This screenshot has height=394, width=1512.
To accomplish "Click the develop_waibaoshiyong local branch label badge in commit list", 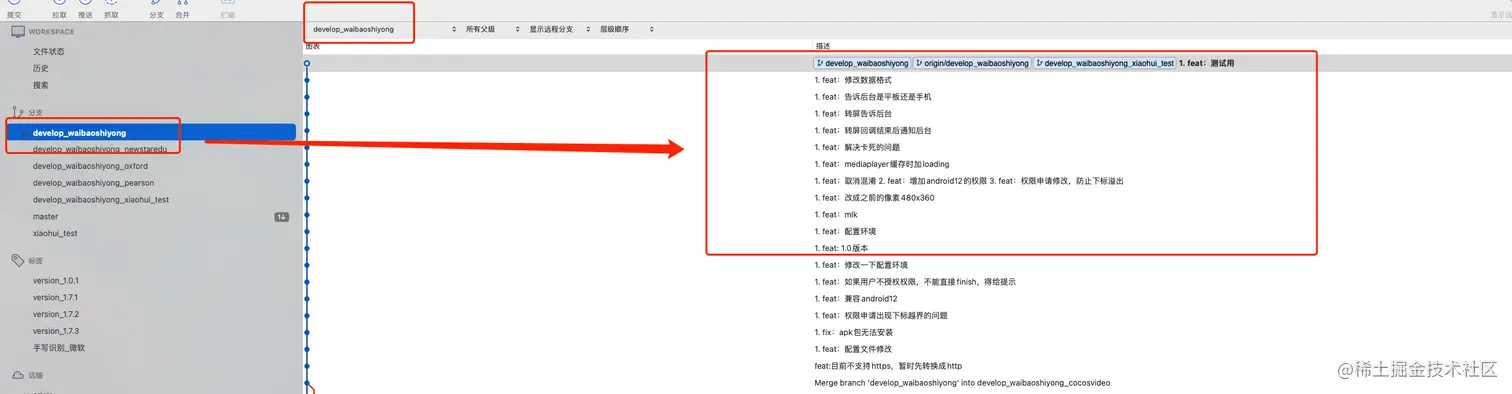I will (862, 63).
